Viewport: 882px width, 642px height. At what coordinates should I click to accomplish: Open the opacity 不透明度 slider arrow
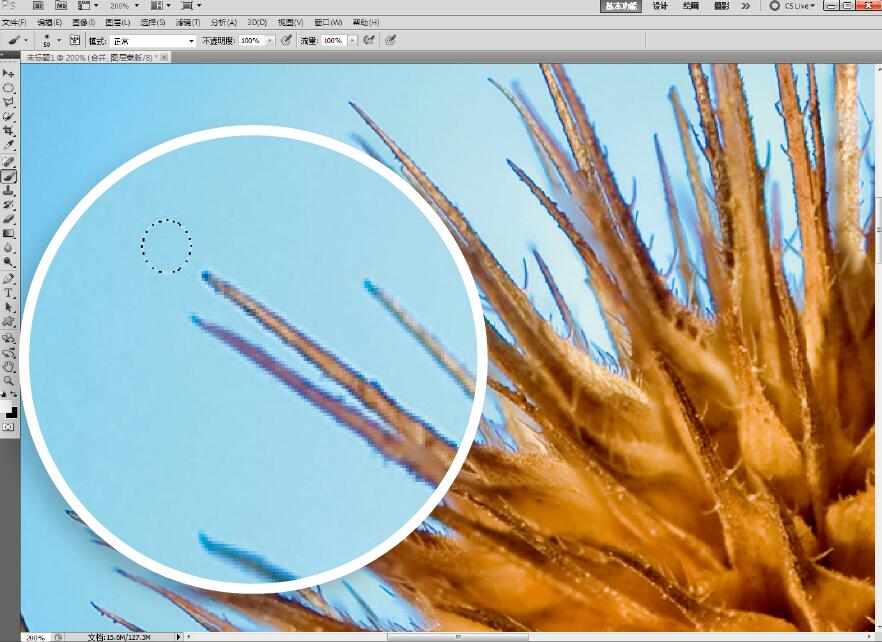coord(270,41)
